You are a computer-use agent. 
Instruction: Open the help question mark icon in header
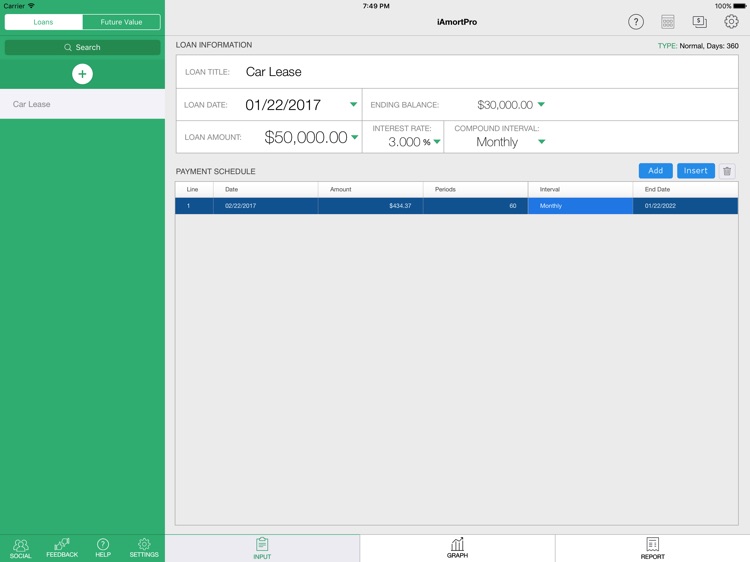tap(636, 22)
